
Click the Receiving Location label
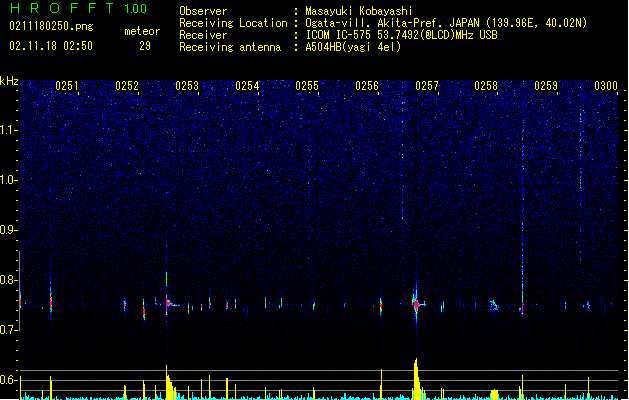(233, 23)
